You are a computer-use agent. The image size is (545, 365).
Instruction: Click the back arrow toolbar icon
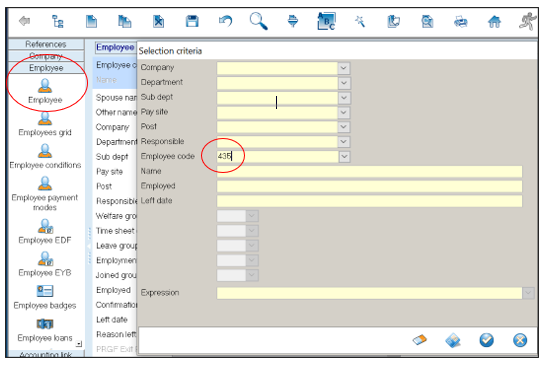point(25,21)
